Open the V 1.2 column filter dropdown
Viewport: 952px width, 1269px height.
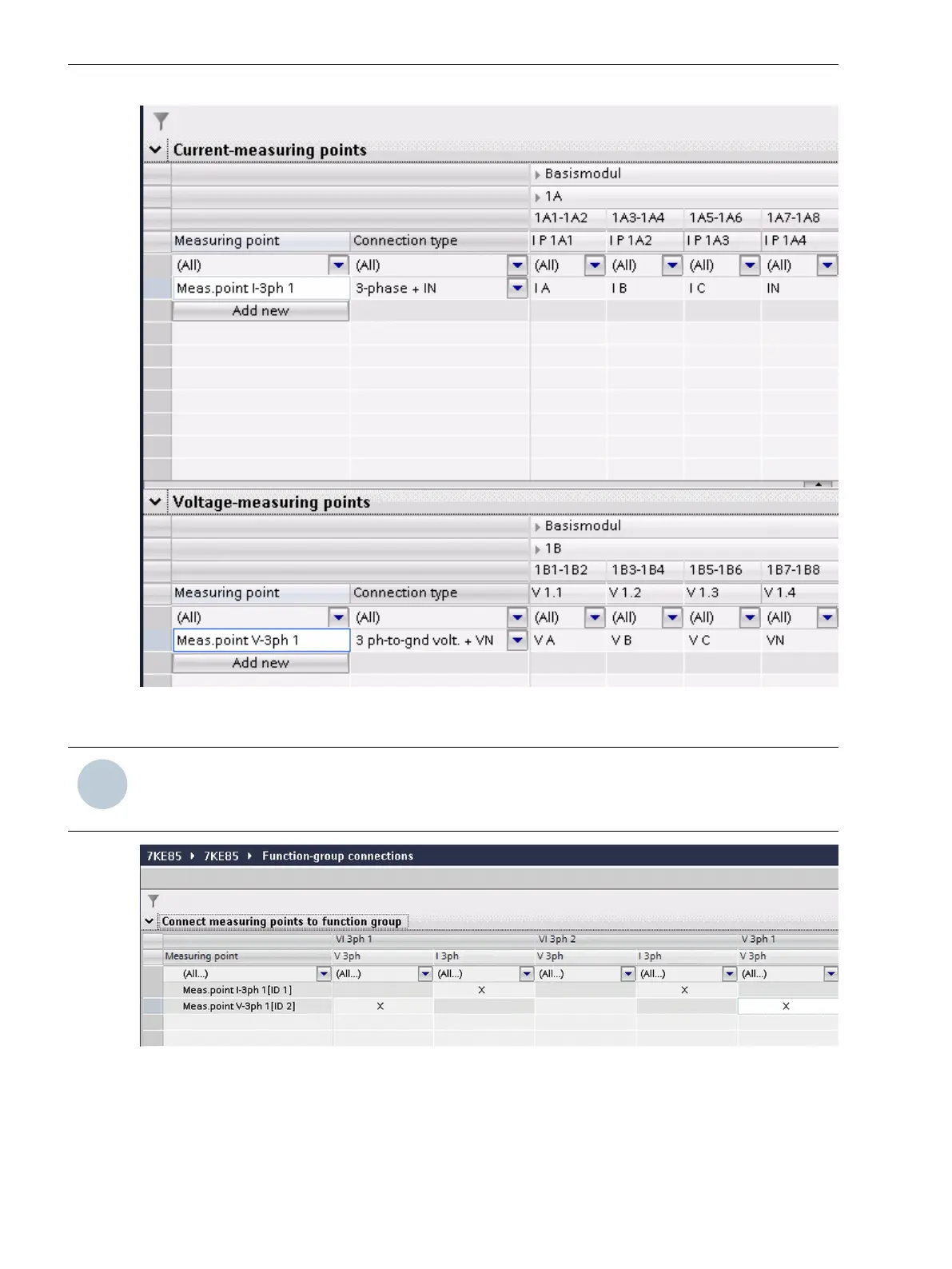[x=672, y=617]
